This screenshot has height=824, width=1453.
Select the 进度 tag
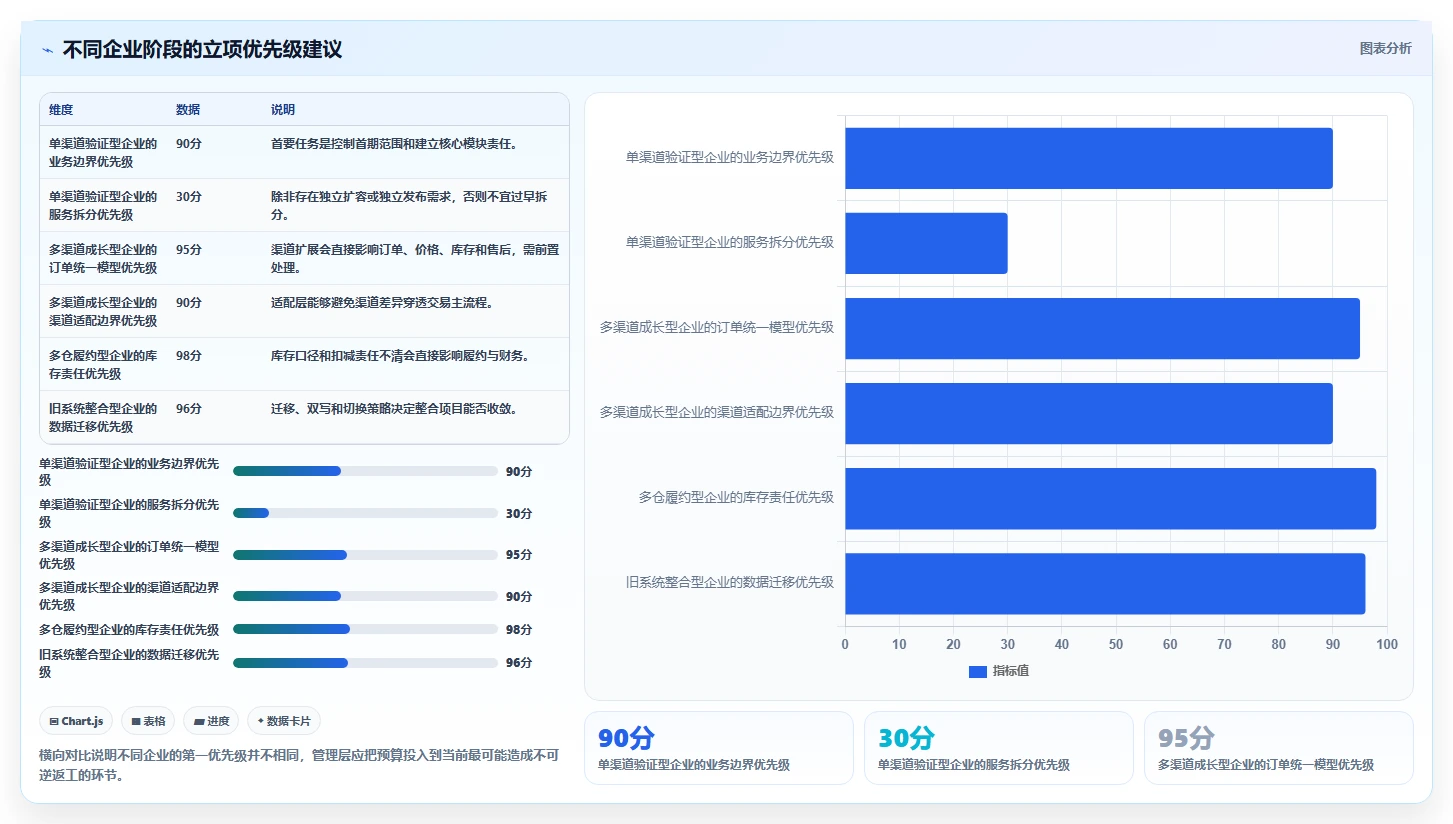point(211,721)
